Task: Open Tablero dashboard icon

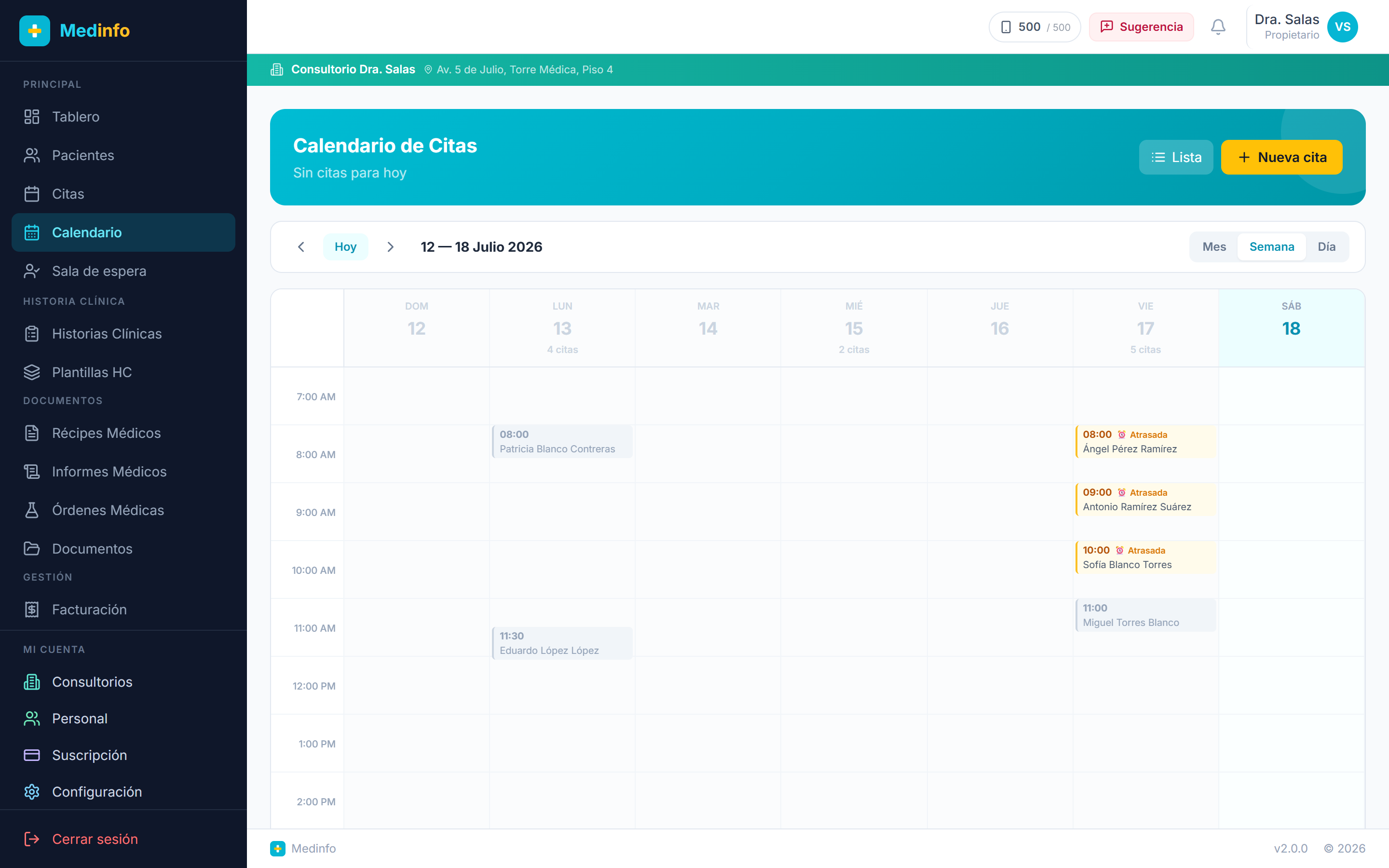Action: pos(31,117)
